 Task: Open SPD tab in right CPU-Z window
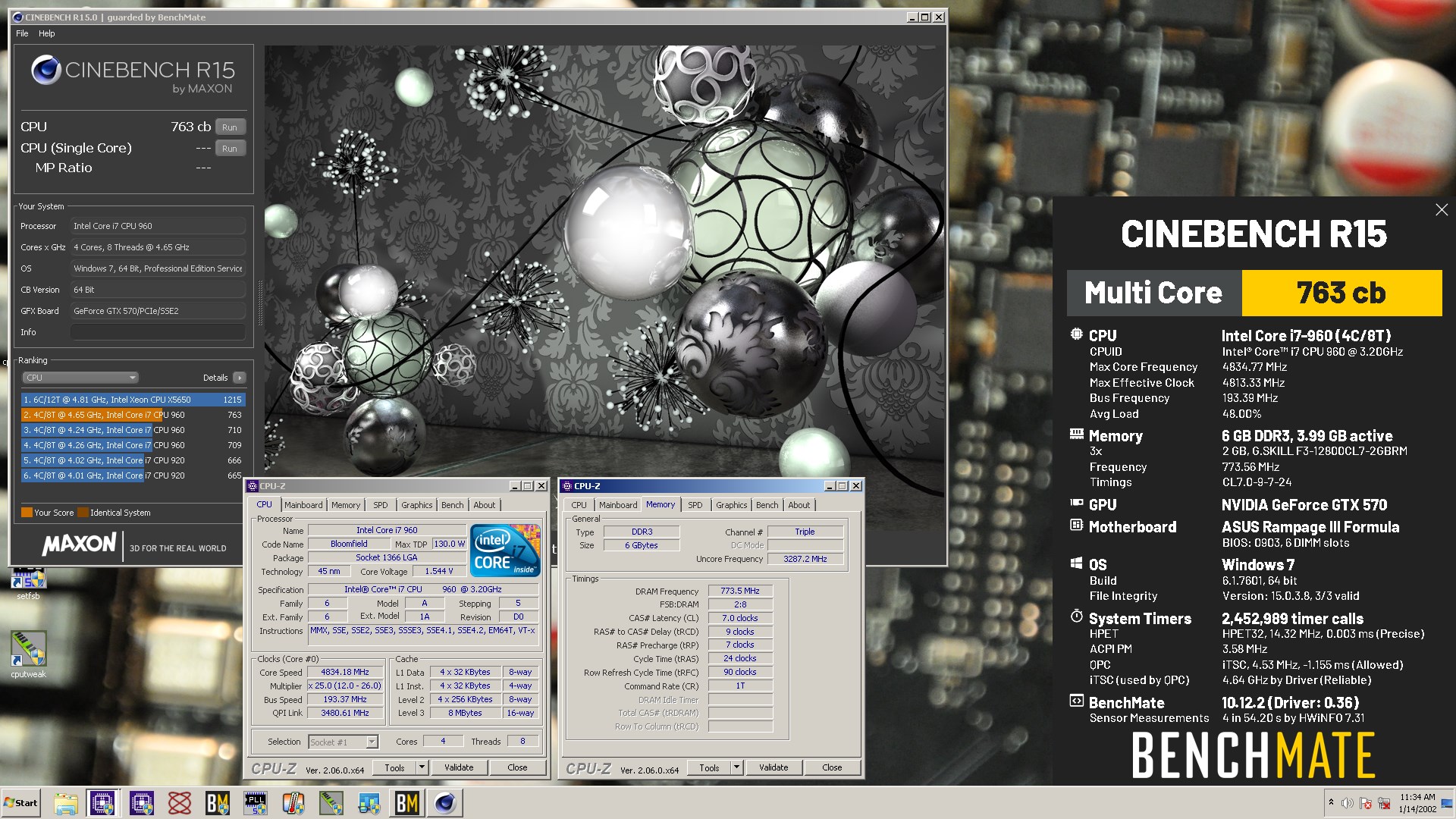[695, 505]
